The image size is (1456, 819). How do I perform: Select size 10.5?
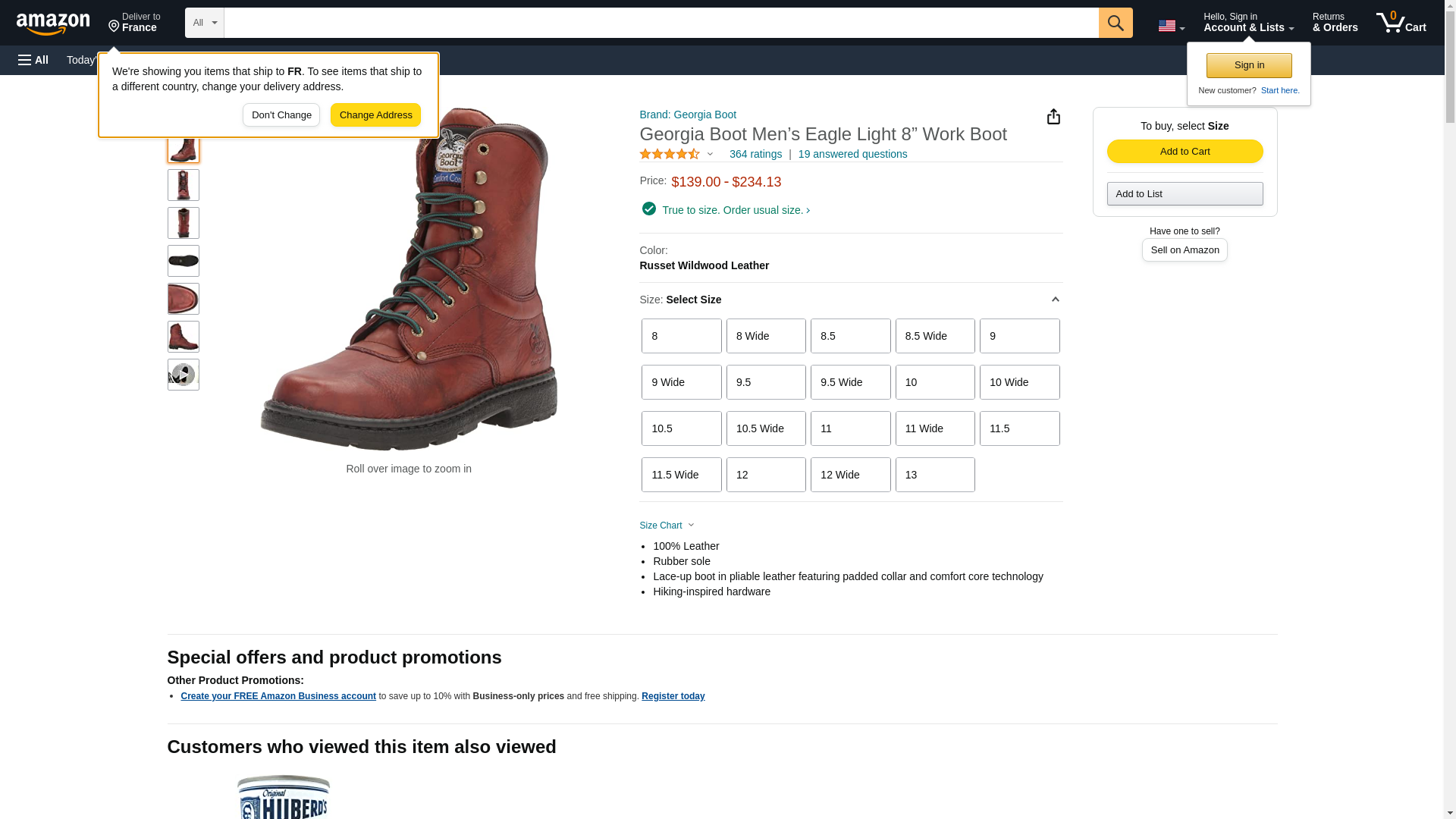(681, 428)
